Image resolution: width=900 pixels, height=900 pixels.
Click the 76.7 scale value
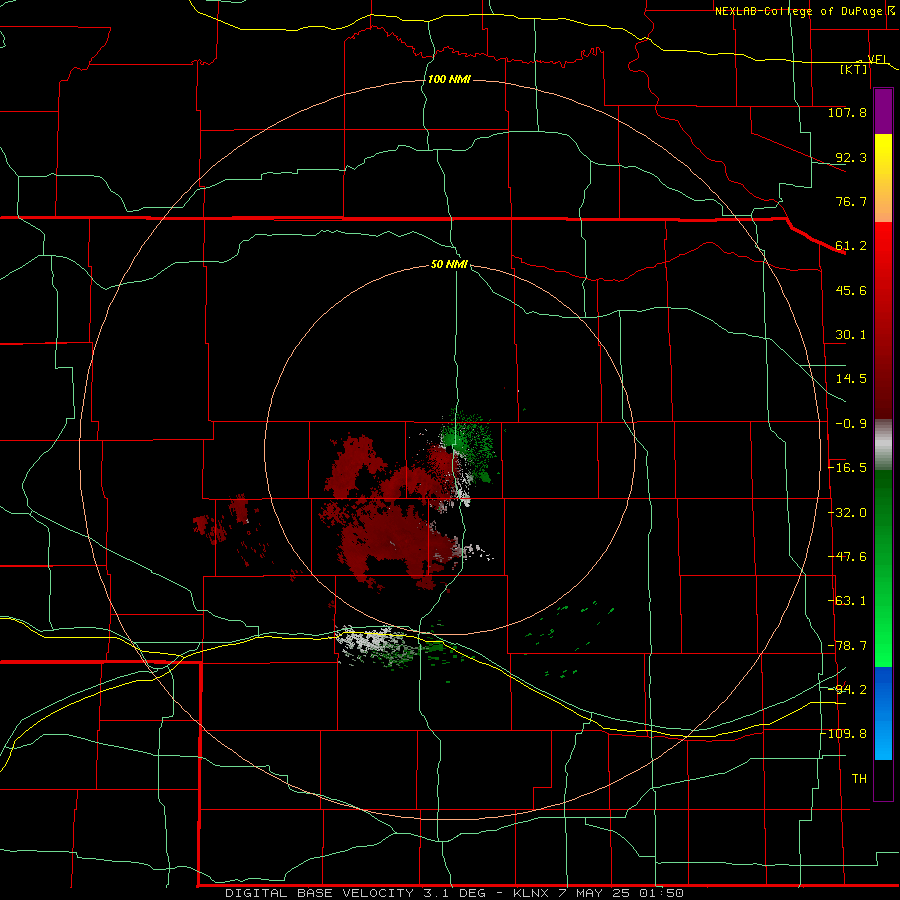click(851, 201)
